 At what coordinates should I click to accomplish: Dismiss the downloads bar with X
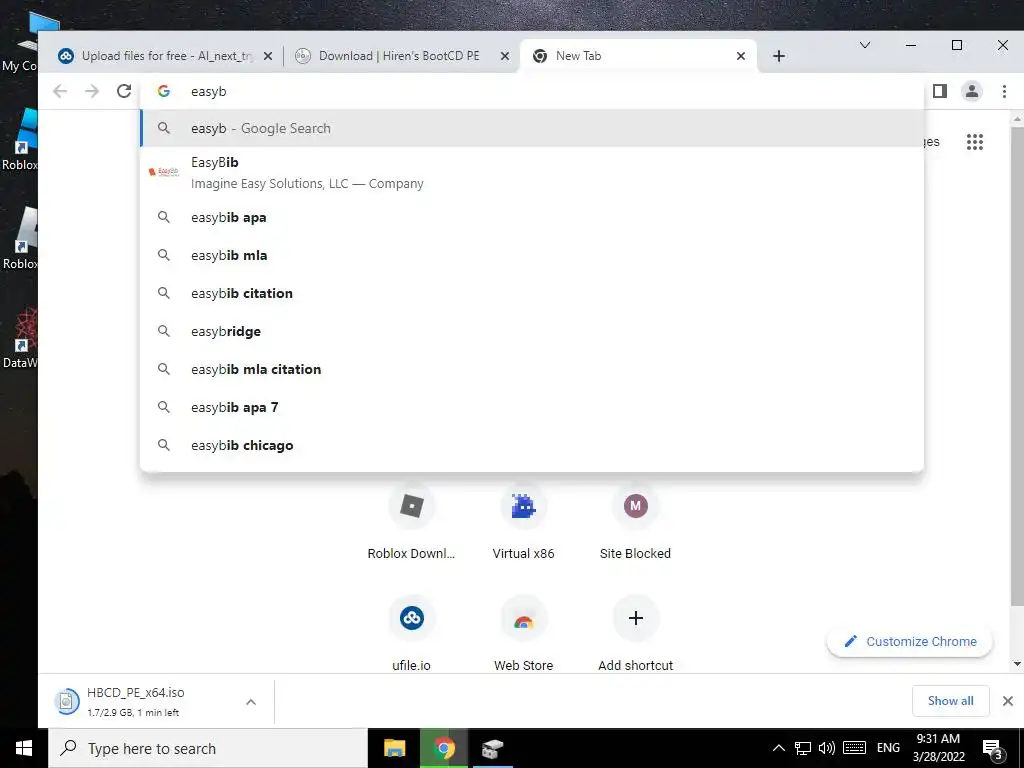pos(1008,701)
